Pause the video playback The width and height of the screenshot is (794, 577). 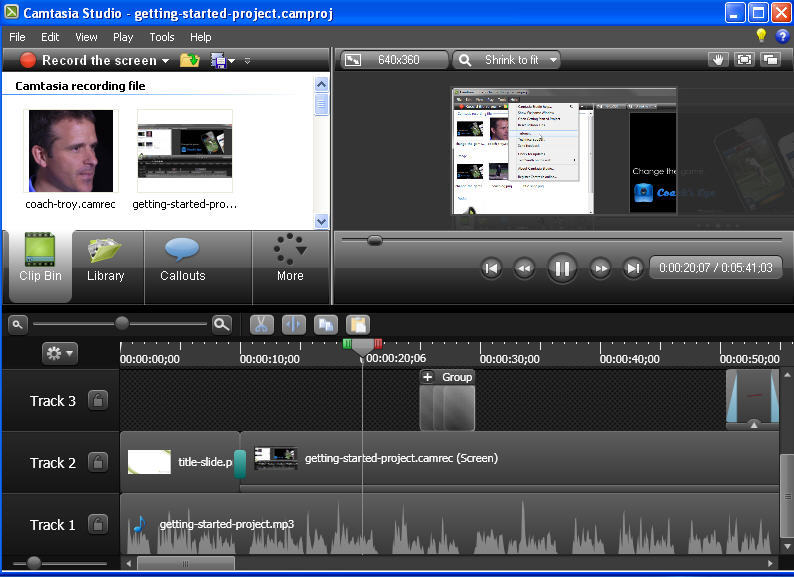click(x=562, y=268)
